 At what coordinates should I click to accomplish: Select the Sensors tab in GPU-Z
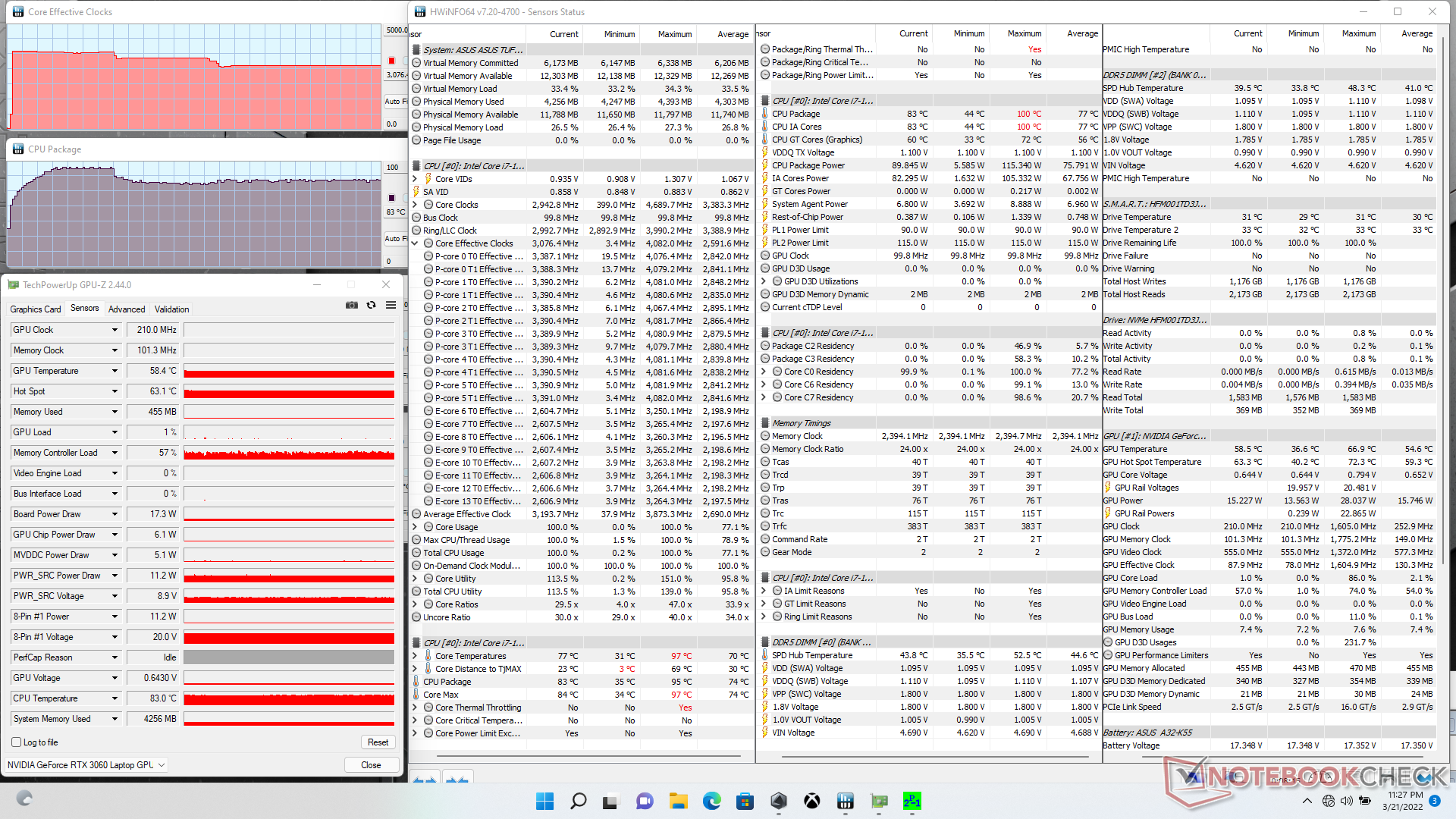coord(85,308)
